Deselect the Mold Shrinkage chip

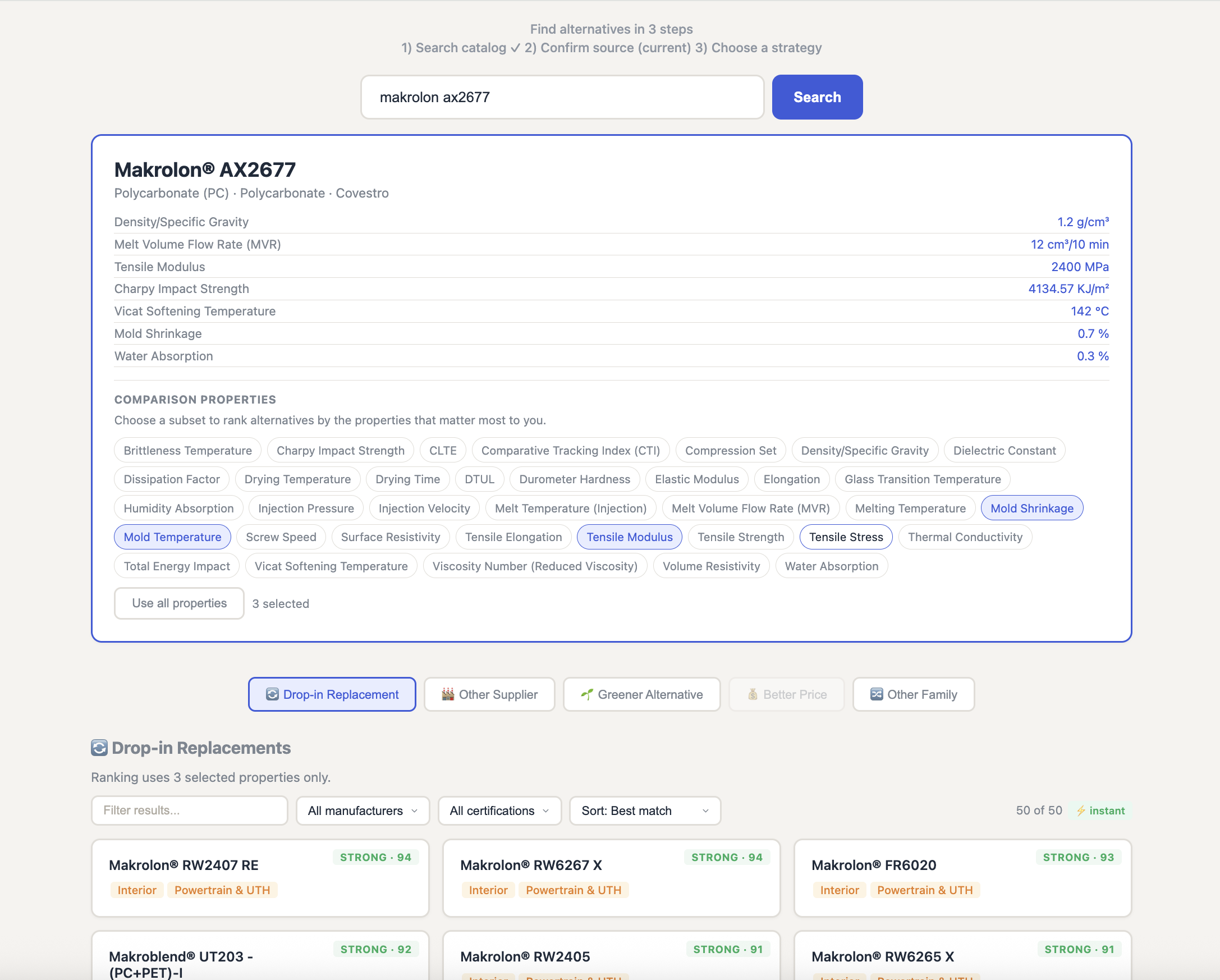[x=1031, y=508]
